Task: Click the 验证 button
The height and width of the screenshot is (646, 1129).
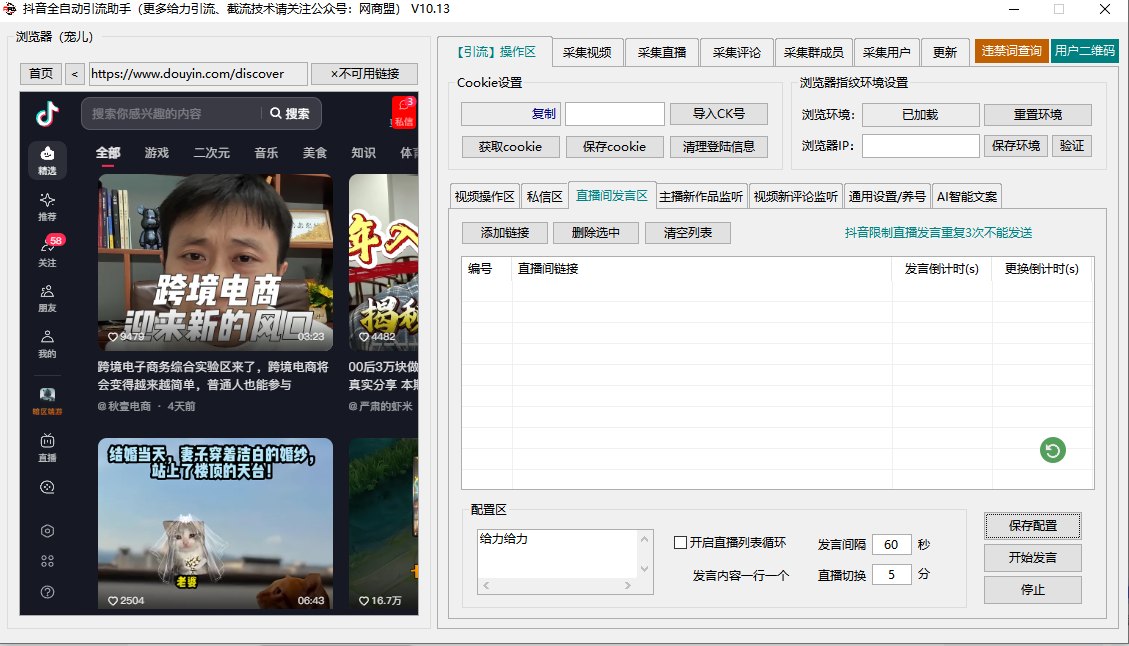Action: 1072,145
